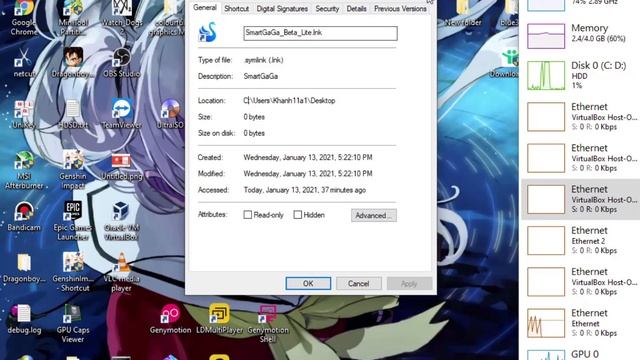
Task: Enable the Read-only attribute checkbox
Action: pyautogui.click(x=247, y=215)
